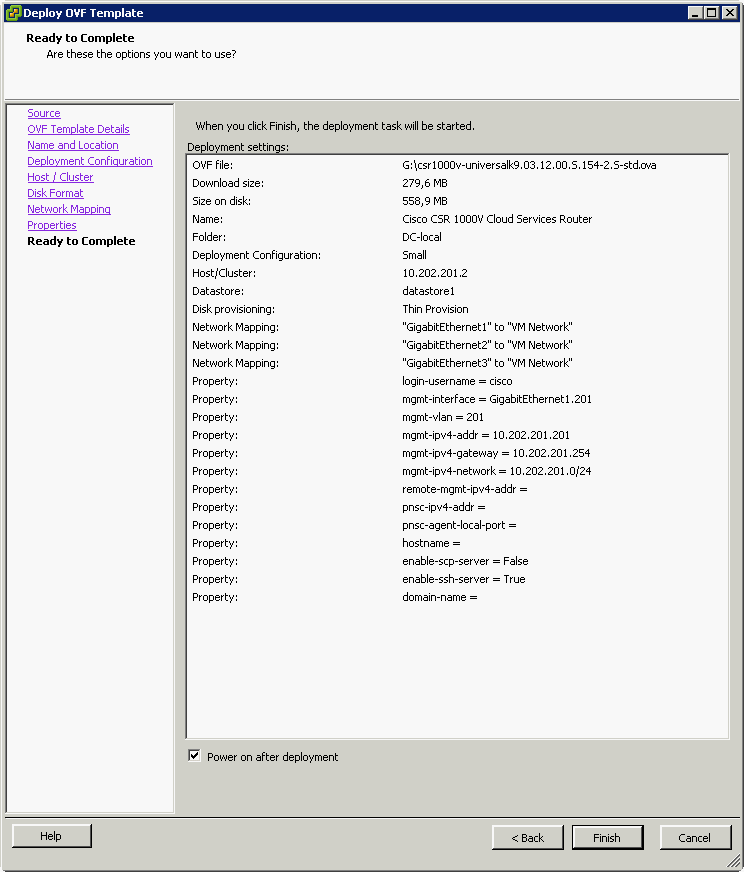Go to Network Mapping step

pyautogui.click(x=69, y=209)
